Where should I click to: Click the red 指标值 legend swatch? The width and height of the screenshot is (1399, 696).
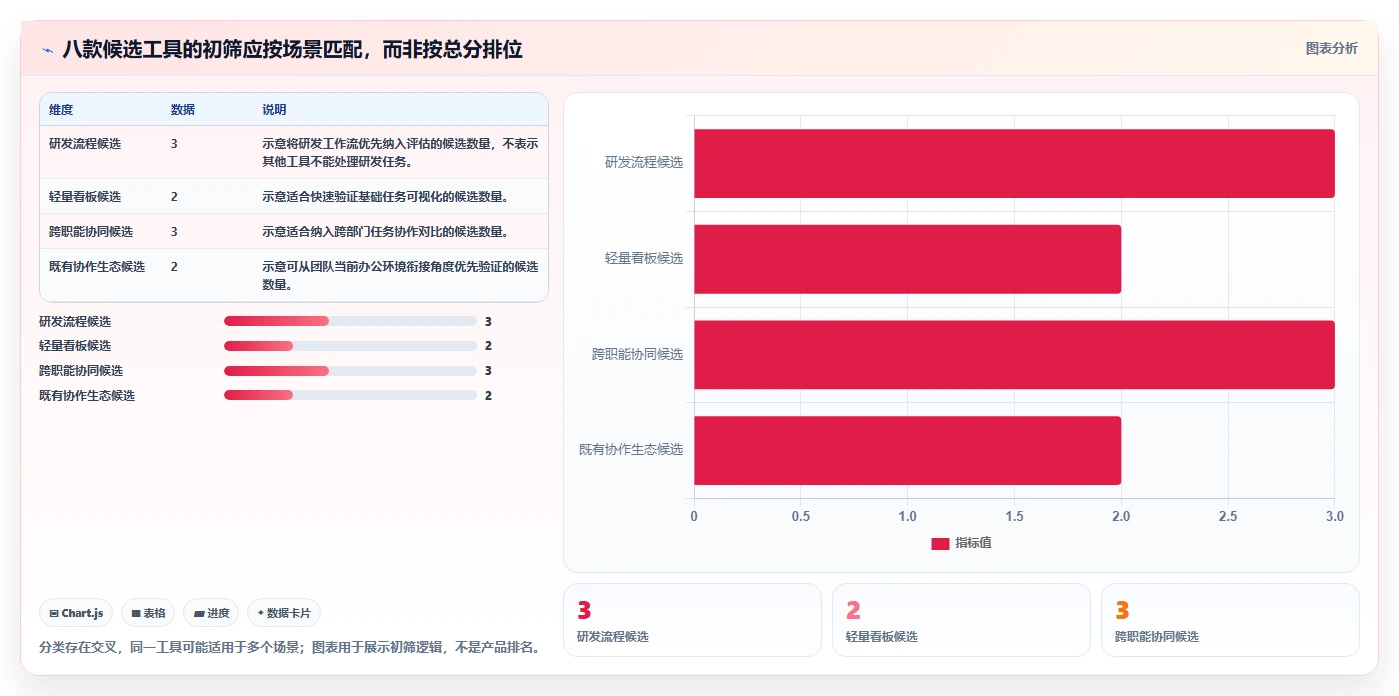[x=940, y=543]
